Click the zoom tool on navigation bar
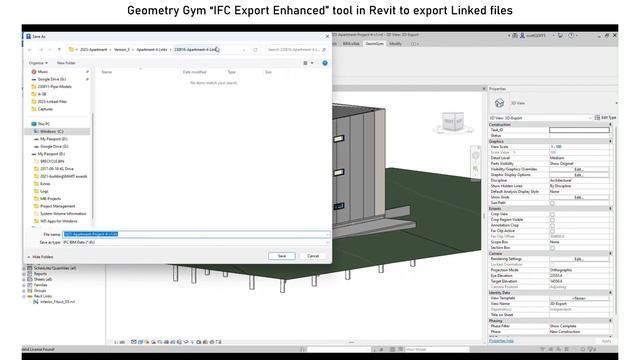640x360 pixels. tap(476, 168)
